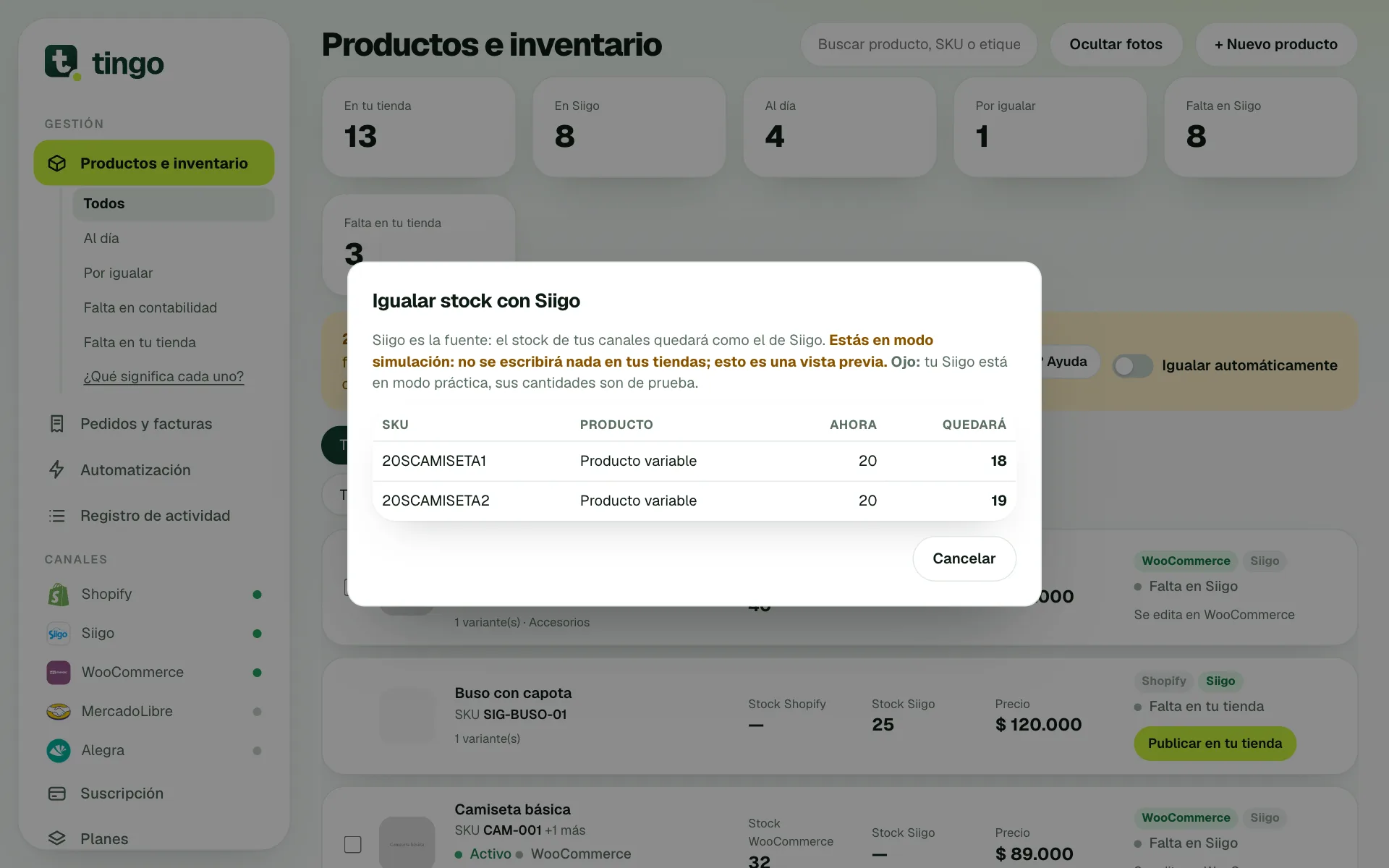Click the lightning icon for Automatización

(57, 470)
